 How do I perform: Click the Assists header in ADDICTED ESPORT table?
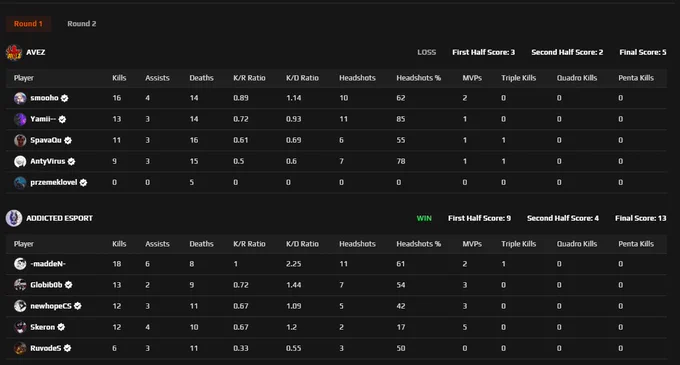pos(157,244)
